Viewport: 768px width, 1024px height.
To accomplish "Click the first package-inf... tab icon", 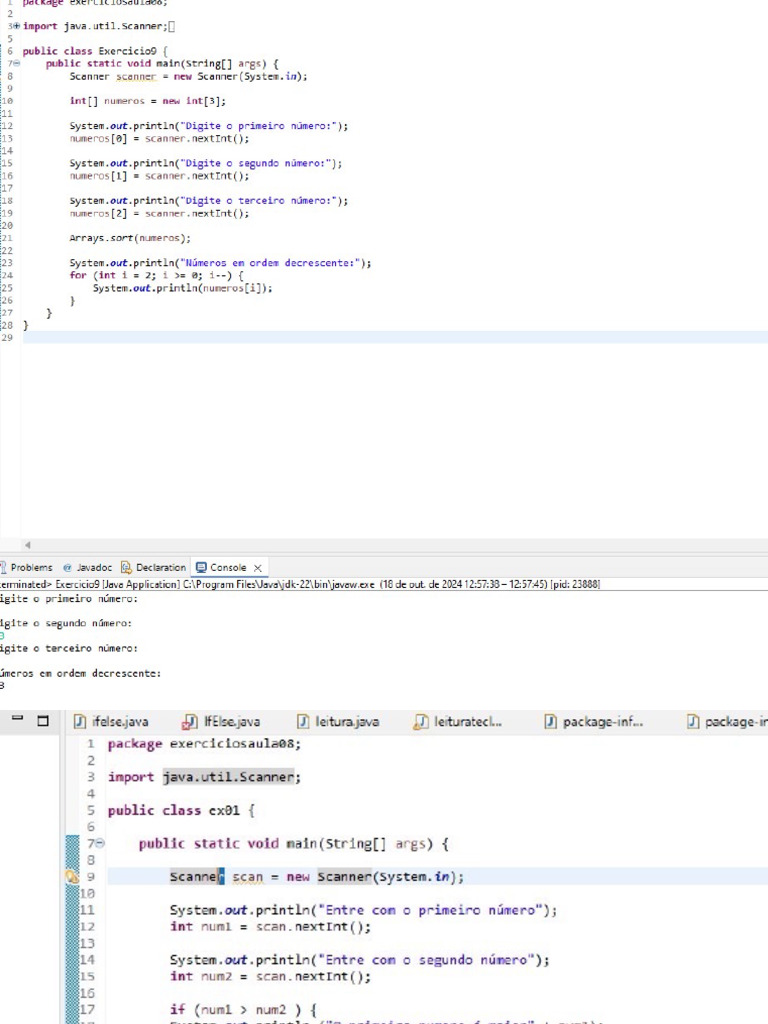I will [551, 722].
